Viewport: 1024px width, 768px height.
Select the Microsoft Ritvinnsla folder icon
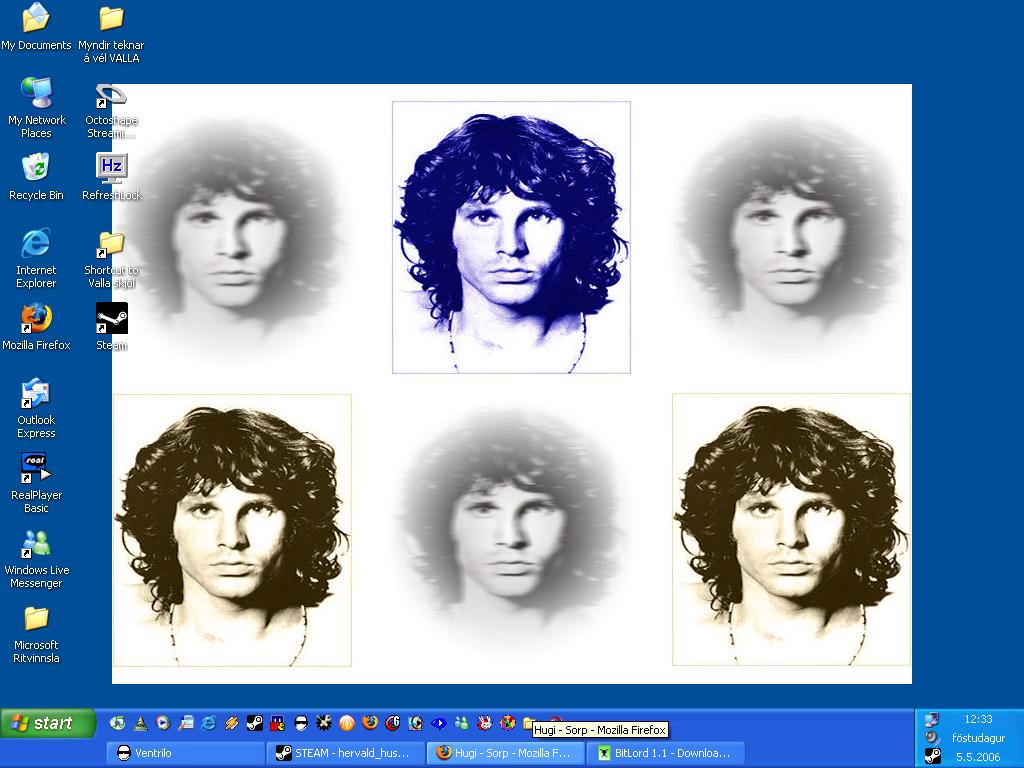click(36, 633)
